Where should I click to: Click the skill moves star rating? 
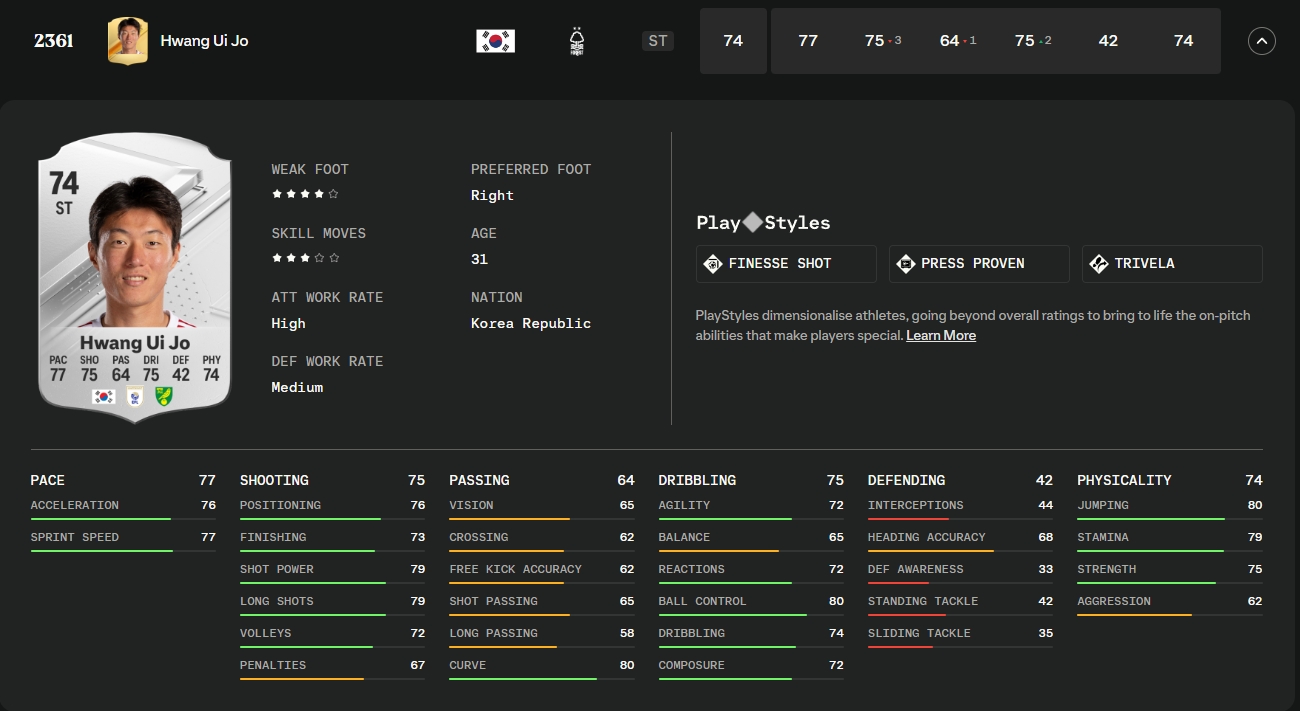305,259
